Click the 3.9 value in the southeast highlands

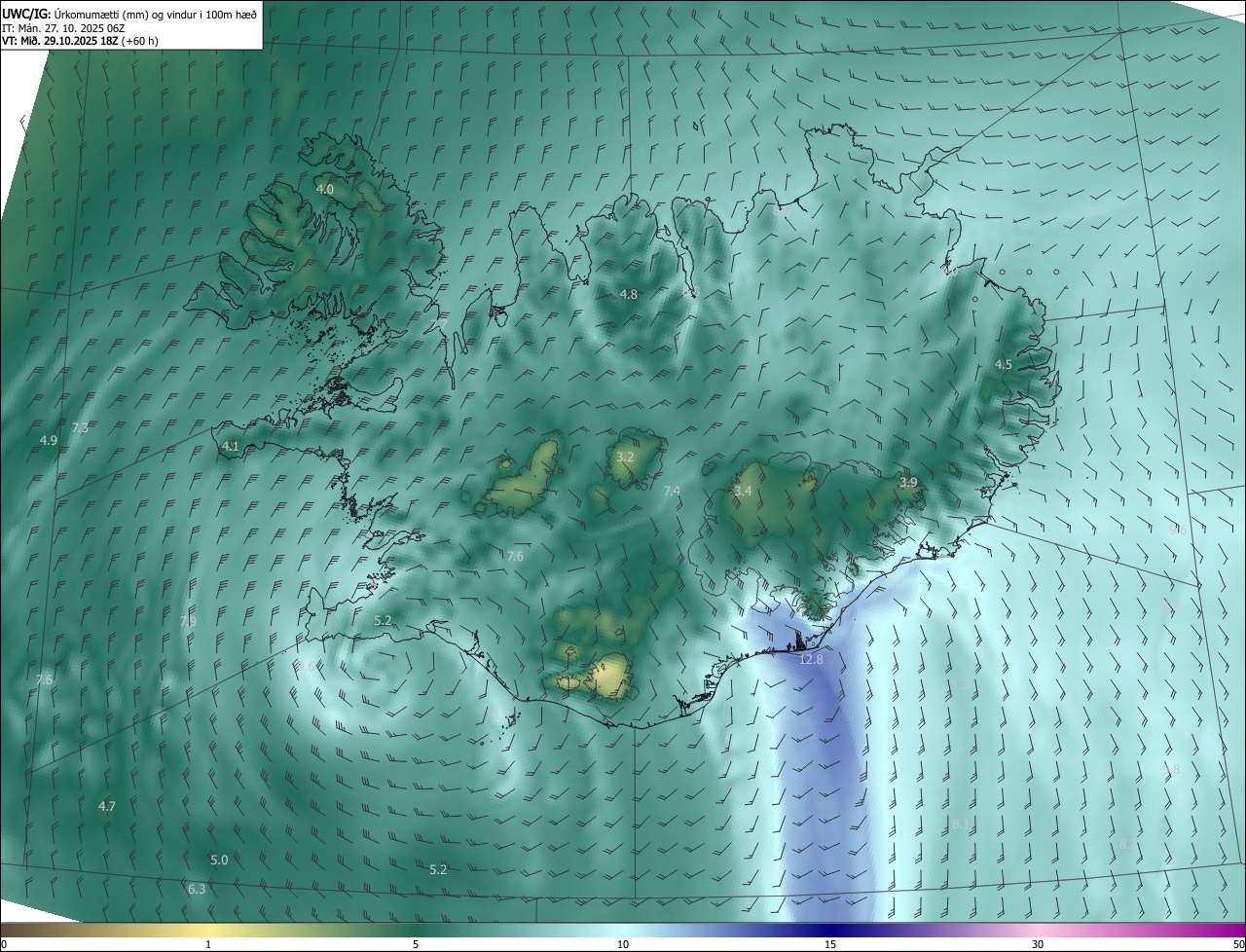908,482
